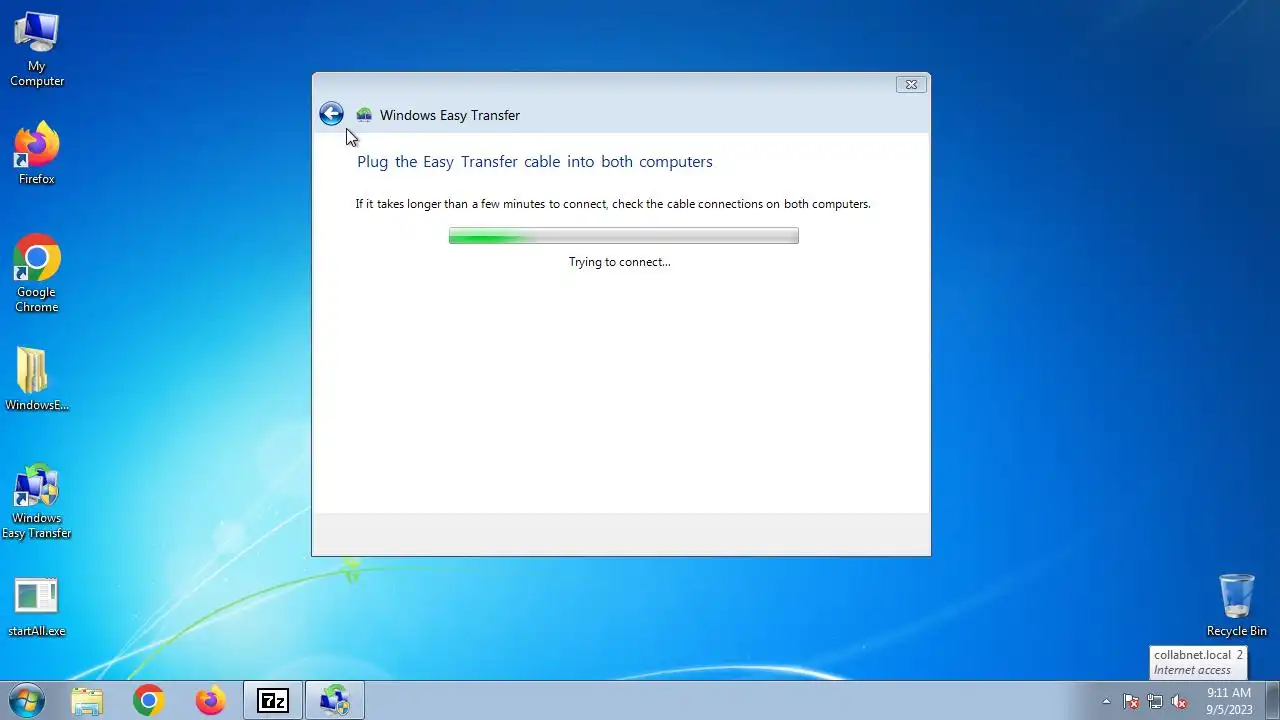Launch Firefox from the taskbar
Image resolution: width=1280 pixels, height=720 pixels.
[210, 701]
